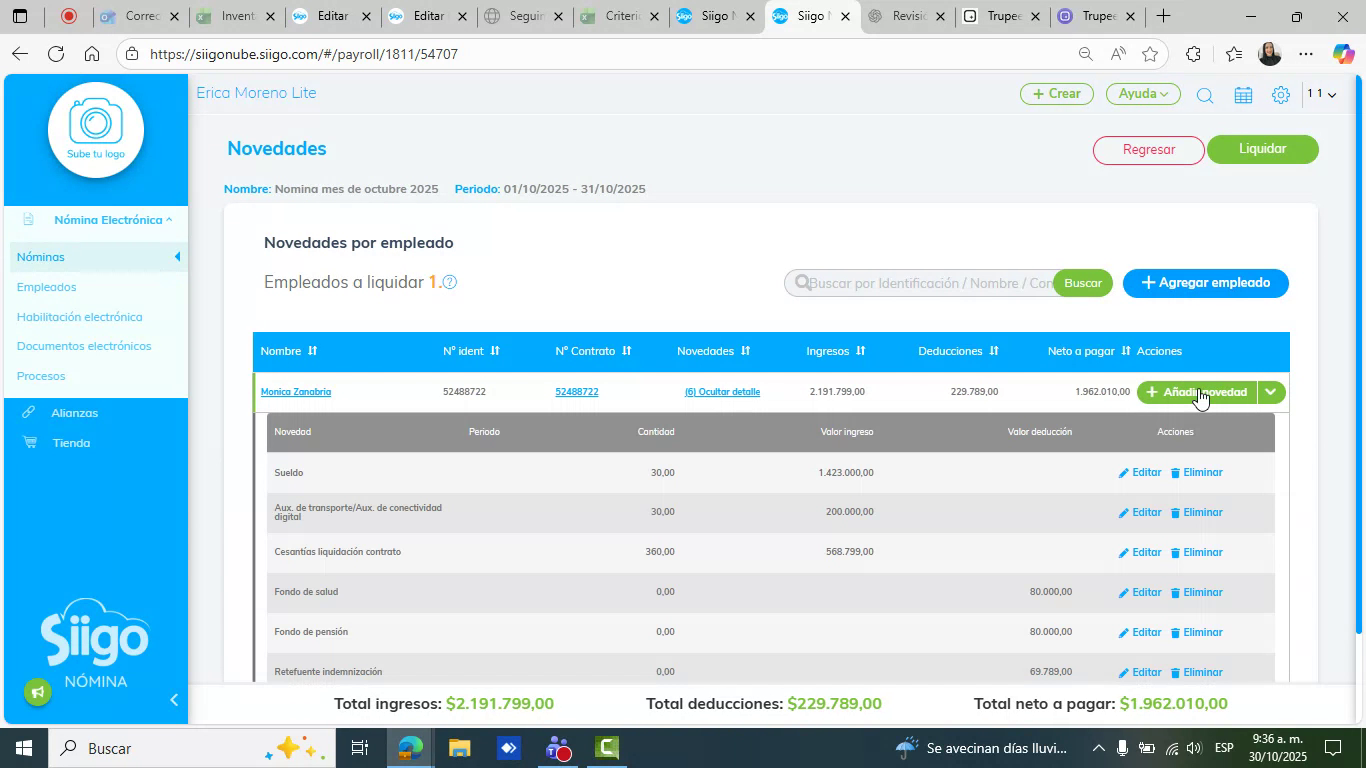Screen dimensions: 1366x768
Task: Open Windows Start menu
Action: (22, 748)
